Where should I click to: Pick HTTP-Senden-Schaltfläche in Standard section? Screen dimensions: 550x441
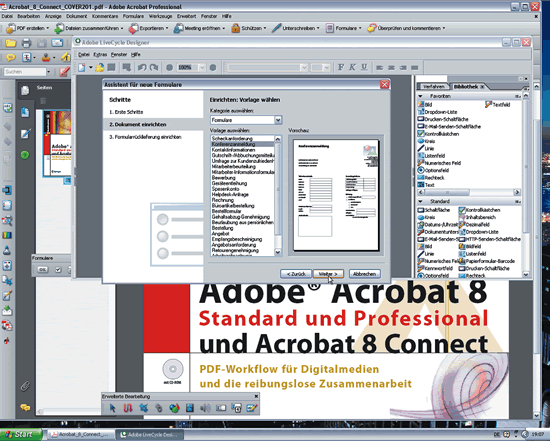pos(490,239)
